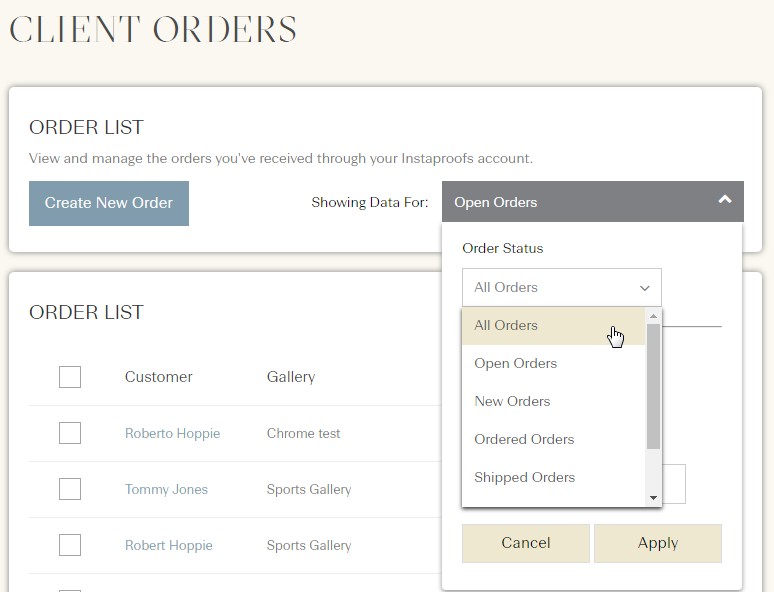Click the Chrome test gallery cell
This screenshot has height=592, width=774.
click(x=303, y=433)
